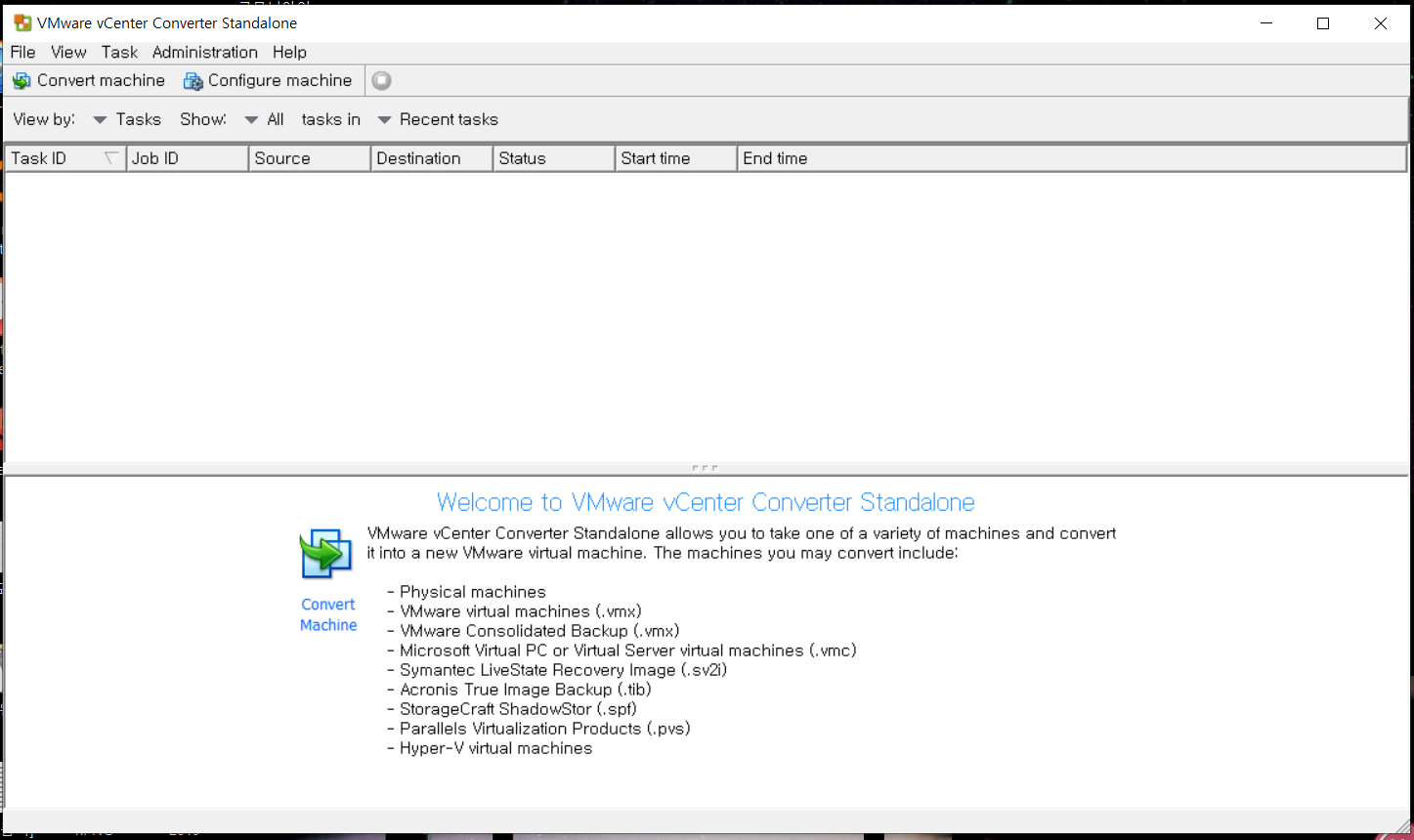Screen dimensions: 1414x840
Task: Click the VMware Converter app icon in title bar
Action: click(21, 22)
